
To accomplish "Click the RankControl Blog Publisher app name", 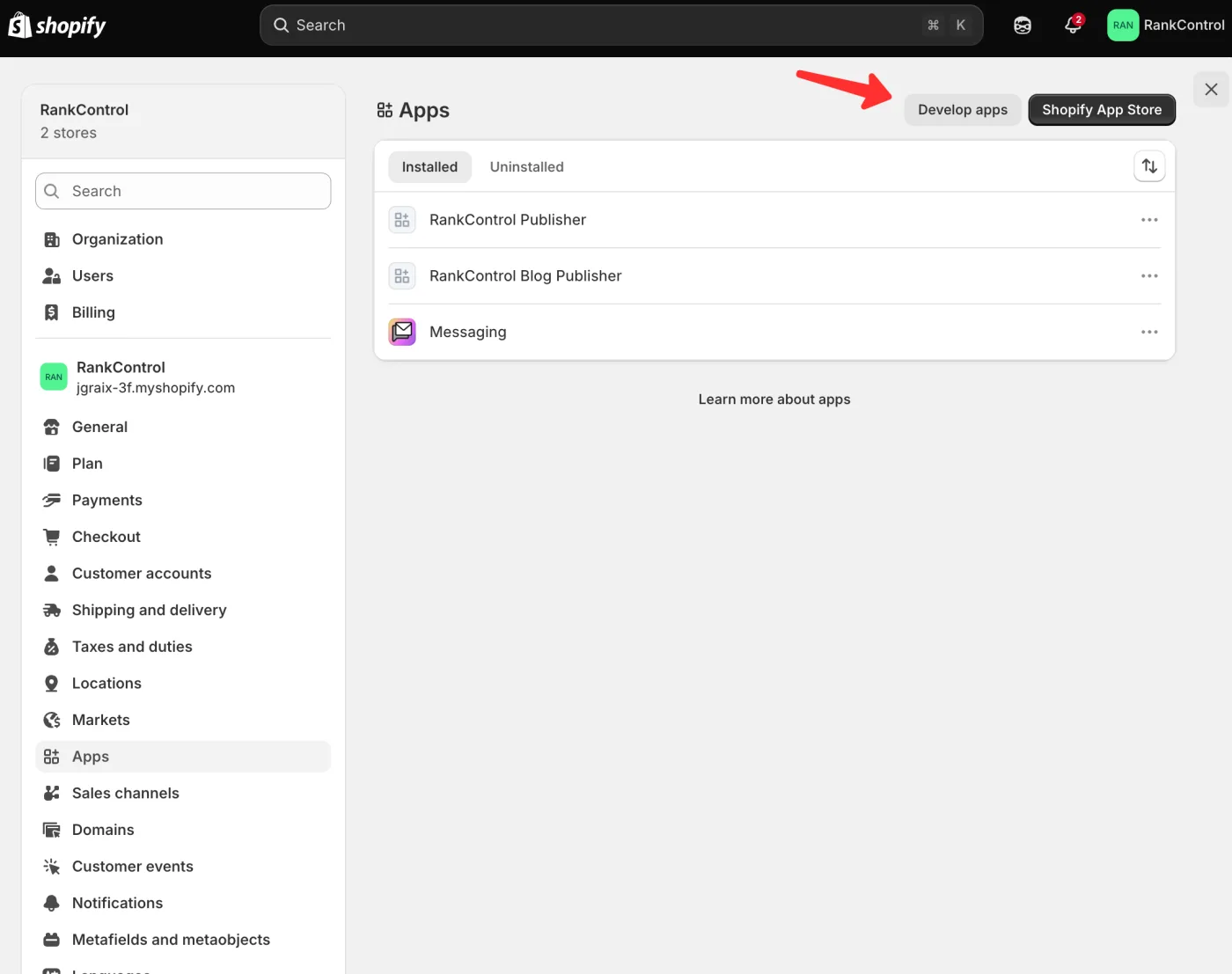I will click(525, 276).
